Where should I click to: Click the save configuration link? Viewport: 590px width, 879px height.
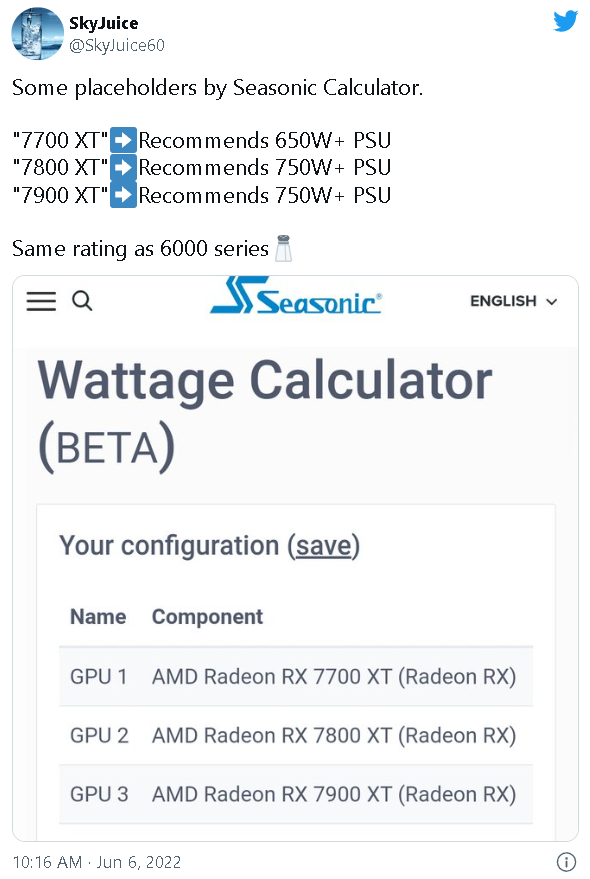click(x=324, y=546)
